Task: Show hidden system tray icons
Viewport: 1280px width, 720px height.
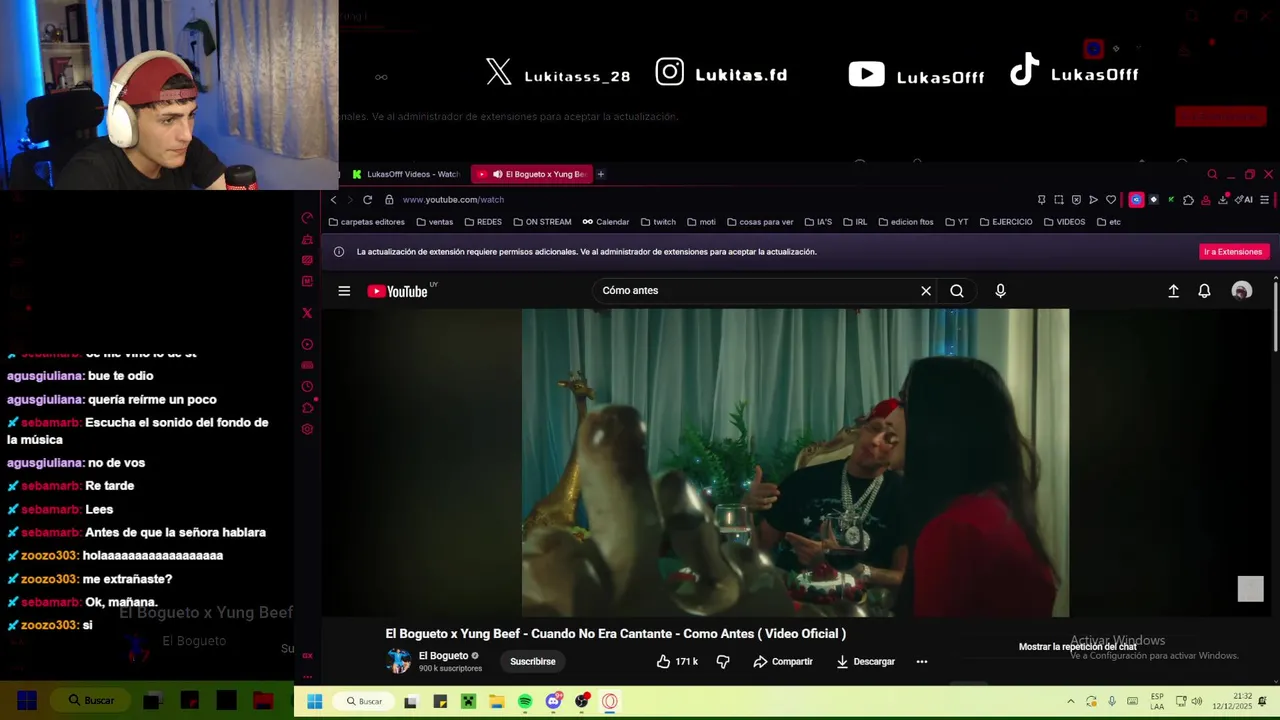Action: [1071, 702]
